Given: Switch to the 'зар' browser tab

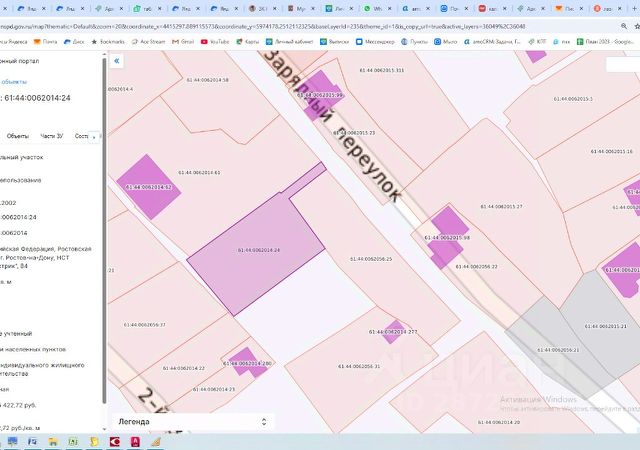Looking at the screenshot, I should (607, 8).
